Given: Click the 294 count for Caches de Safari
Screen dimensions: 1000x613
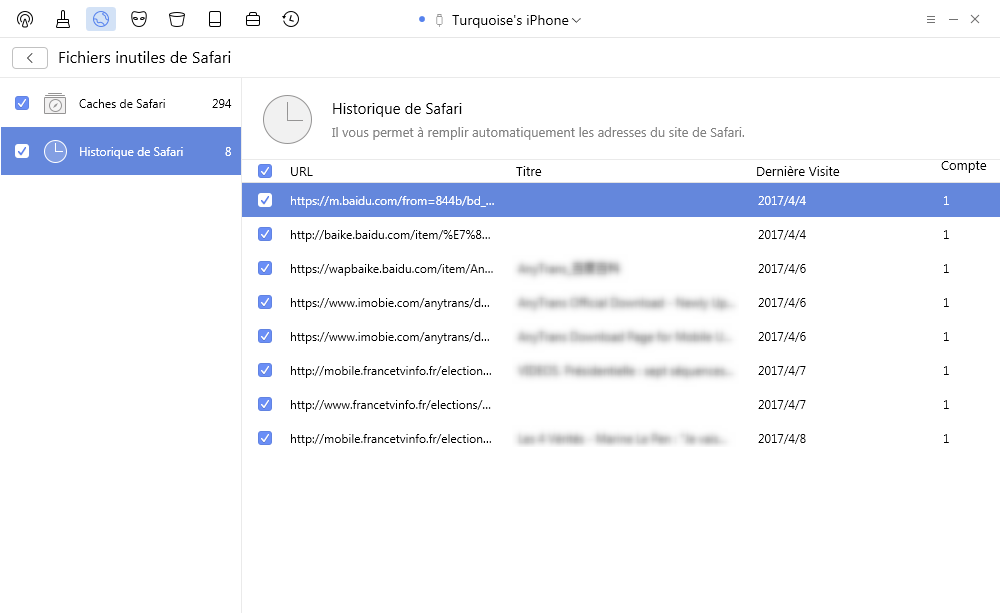Looking at the screenshot, I should coord(221,103).
